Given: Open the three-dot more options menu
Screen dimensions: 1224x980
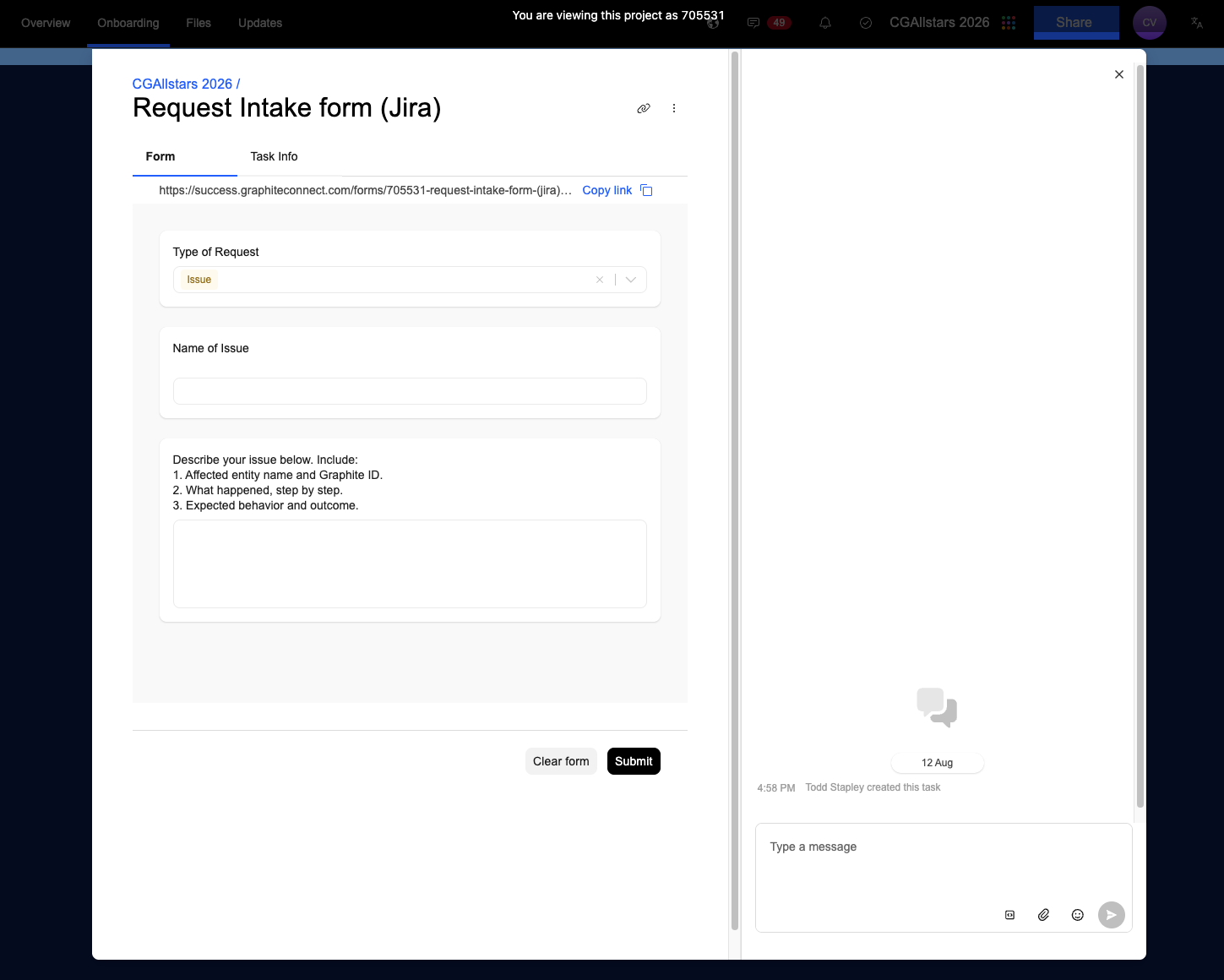Looking at the screenshot, I should (674, 108).
